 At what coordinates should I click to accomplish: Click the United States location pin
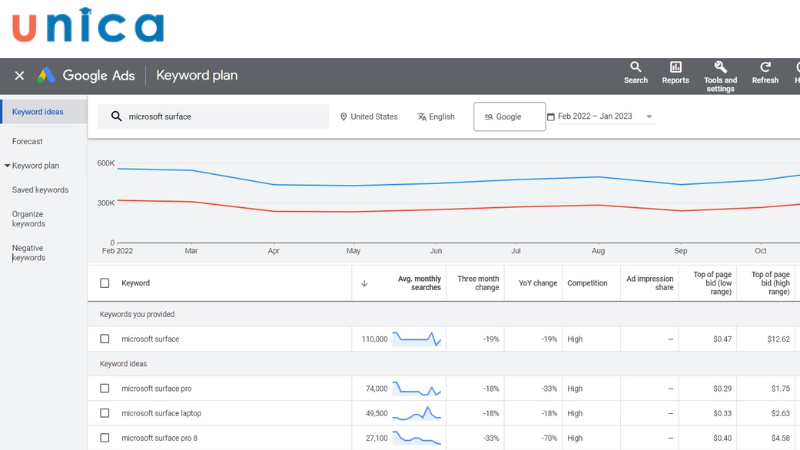343,117
